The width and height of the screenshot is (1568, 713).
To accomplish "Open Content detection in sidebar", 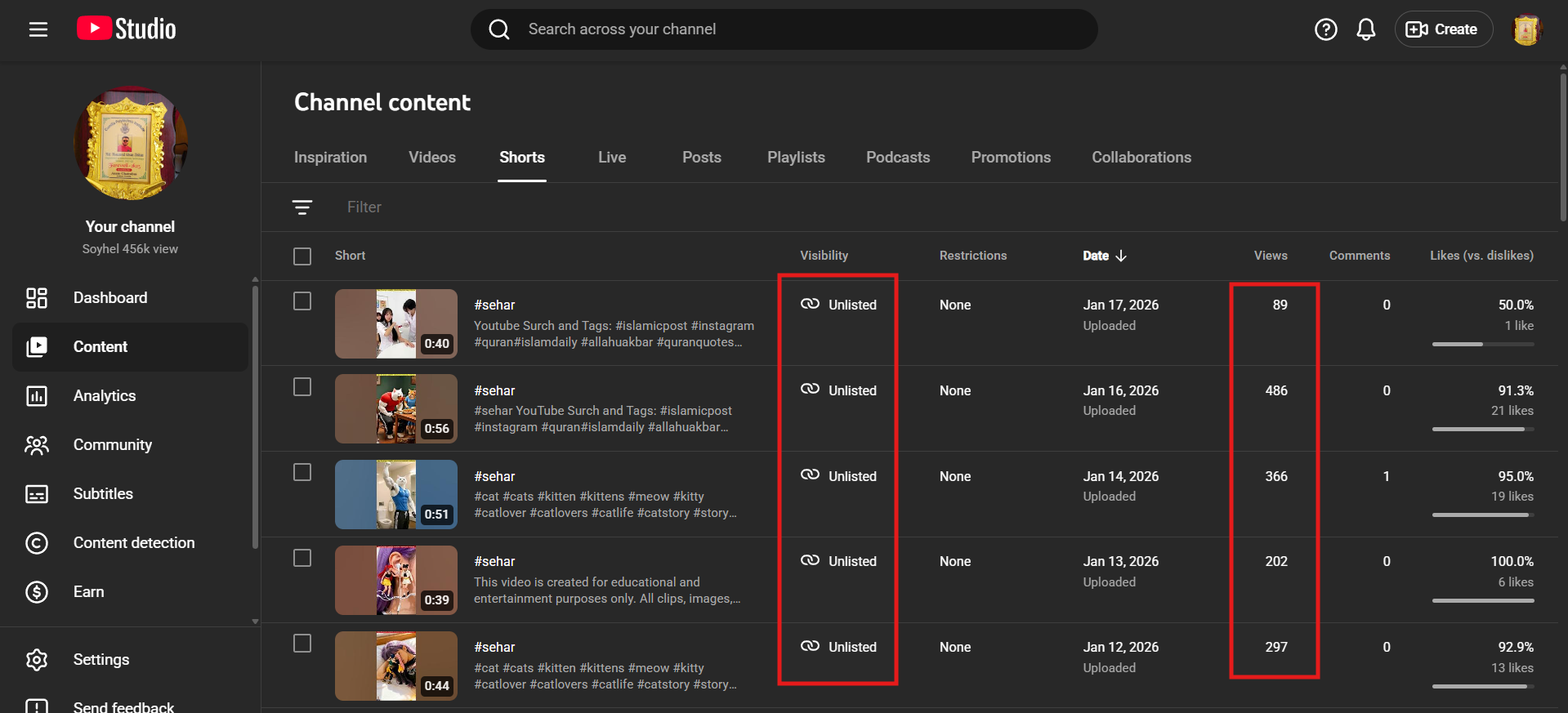I will [134, 543].
